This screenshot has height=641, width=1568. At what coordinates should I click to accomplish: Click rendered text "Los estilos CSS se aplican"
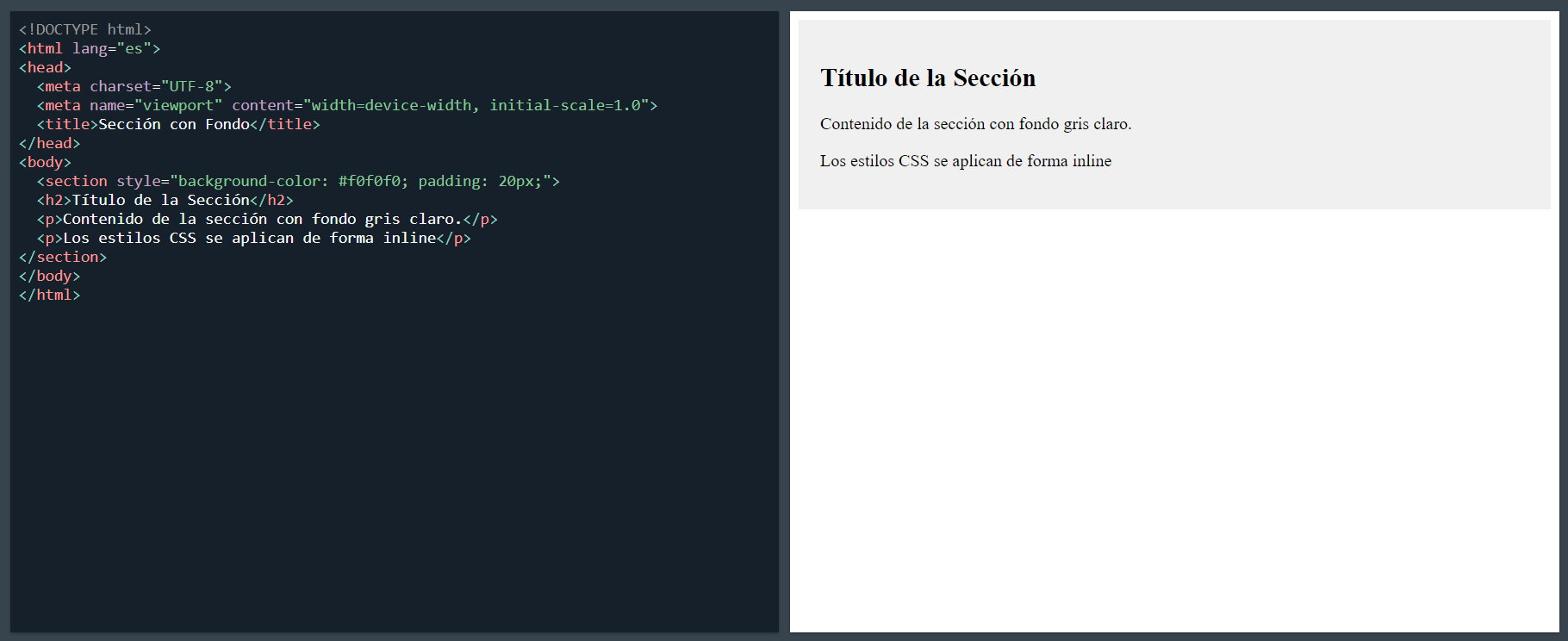[x=966, y=161]
